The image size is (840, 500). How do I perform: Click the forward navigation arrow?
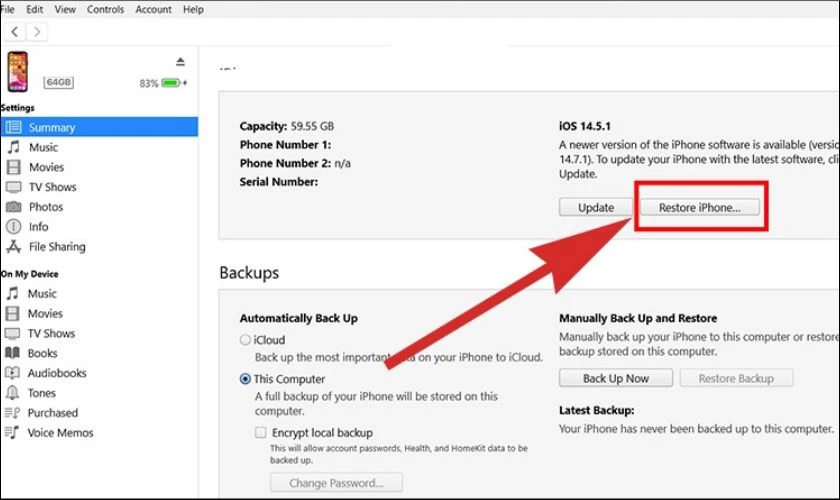(36, 32)
